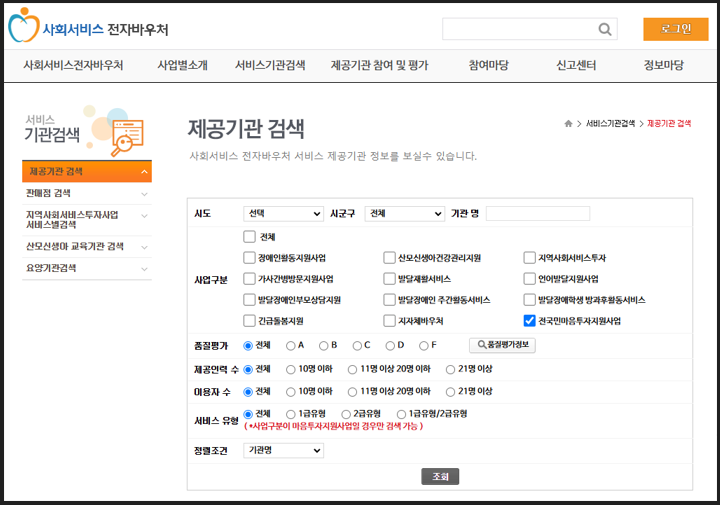
Task: Click the magnifier search icon in header
Action: point(605,29)
